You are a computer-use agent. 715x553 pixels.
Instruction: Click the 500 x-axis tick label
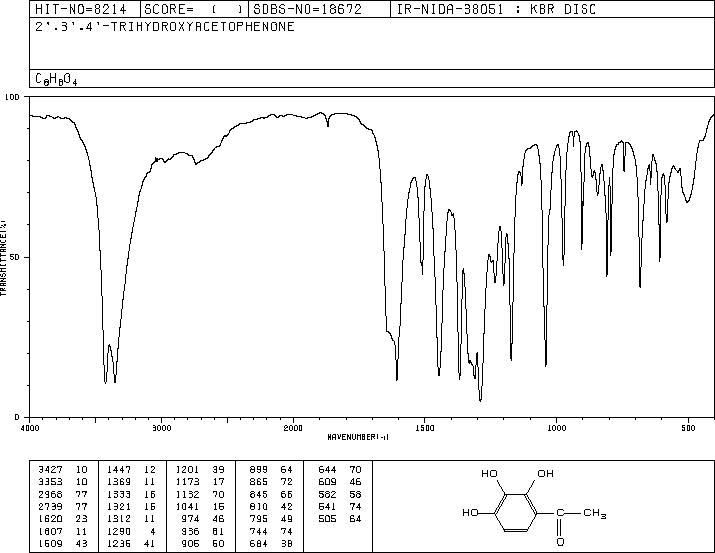coord(688,428)
